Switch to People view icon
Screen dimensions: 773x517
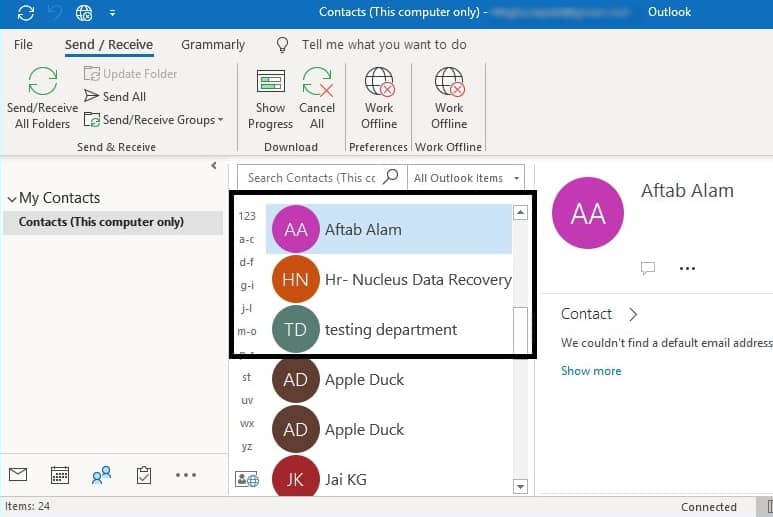[102, 475]
